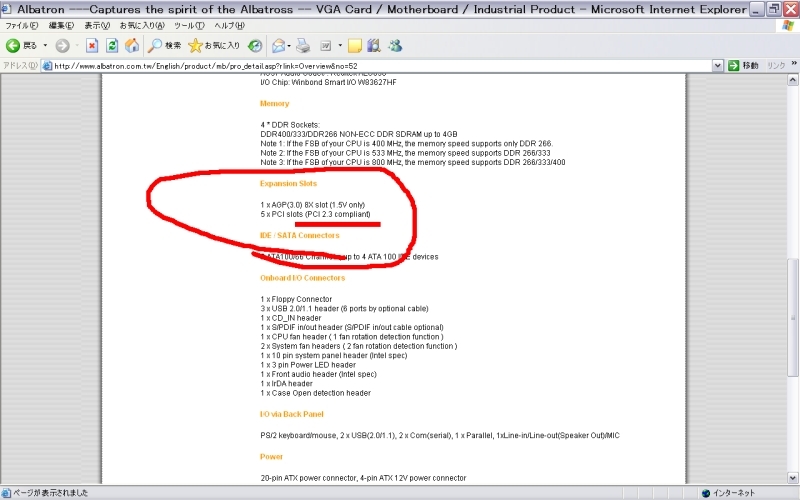Screen dimensions: 800x500
Task: Click the '1 x Floppy Connector' line
Action: (x=296, y=299)
